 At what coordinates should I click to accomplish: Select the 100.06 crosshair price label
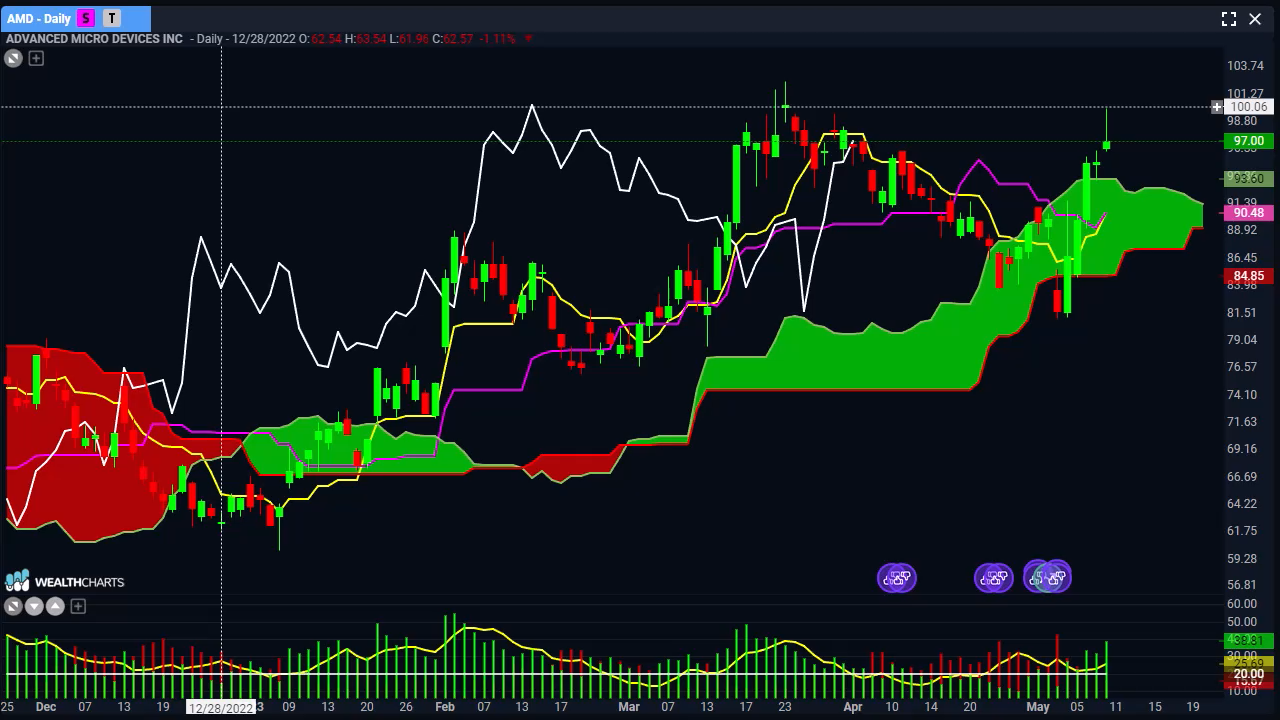tap(1248, 107)
